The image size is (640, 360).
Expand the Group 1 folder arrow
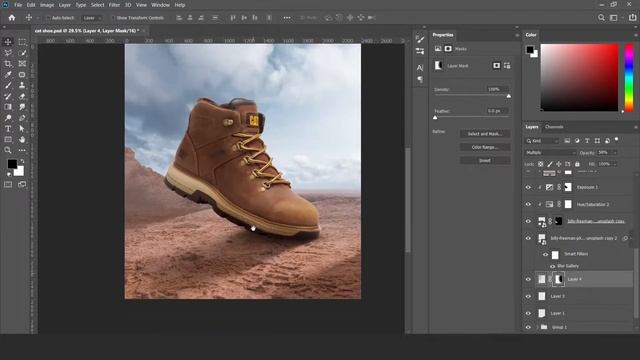pyautogui.click(x=537, y=327)
